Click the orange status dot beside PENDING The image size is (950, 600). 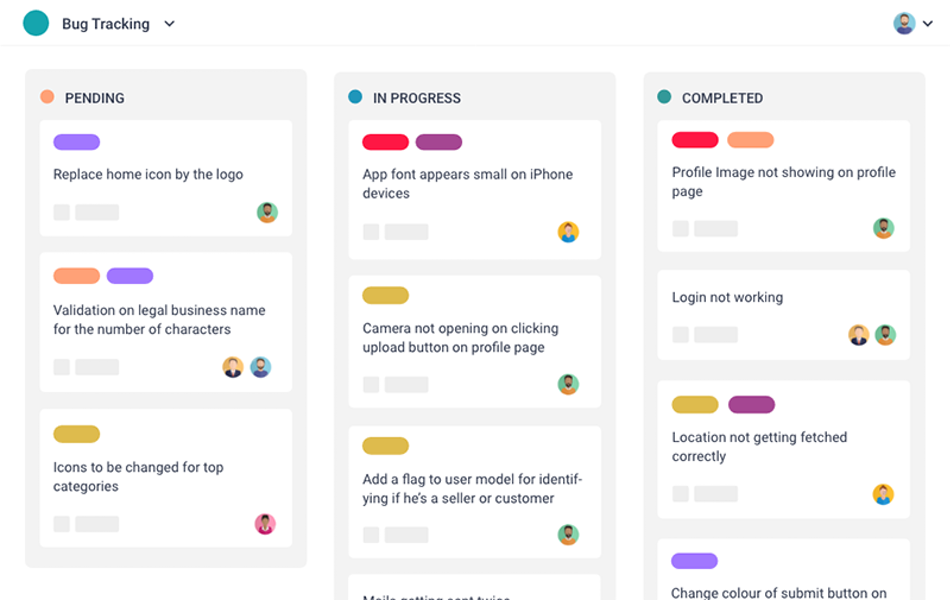point(46,98)
